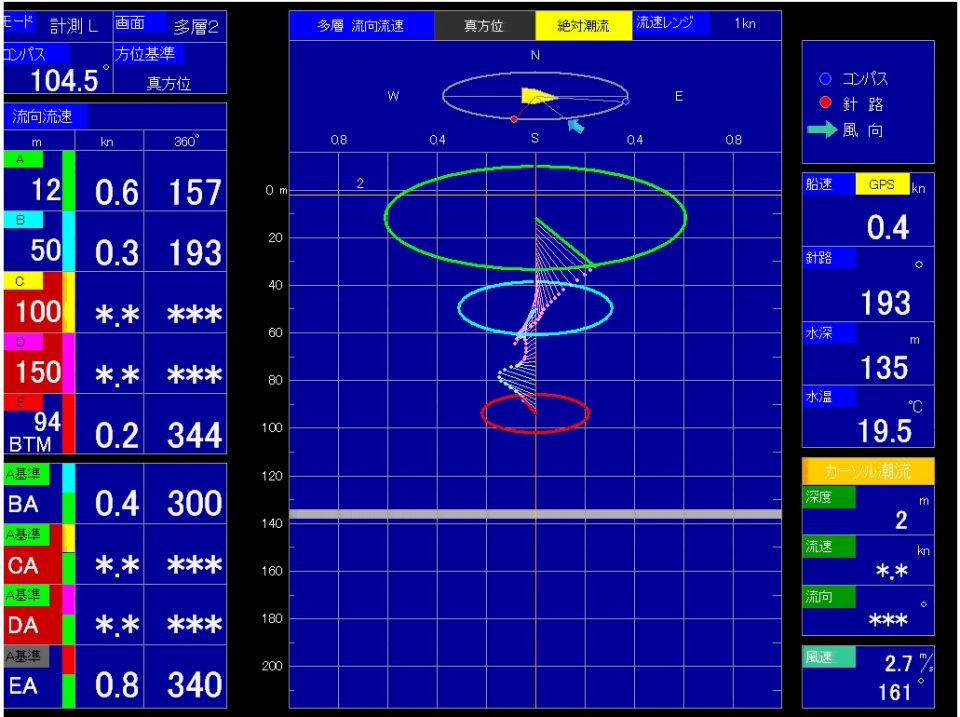Click the yellow GPS ship speed source
The image size is (960, 717).
[882, 184]
